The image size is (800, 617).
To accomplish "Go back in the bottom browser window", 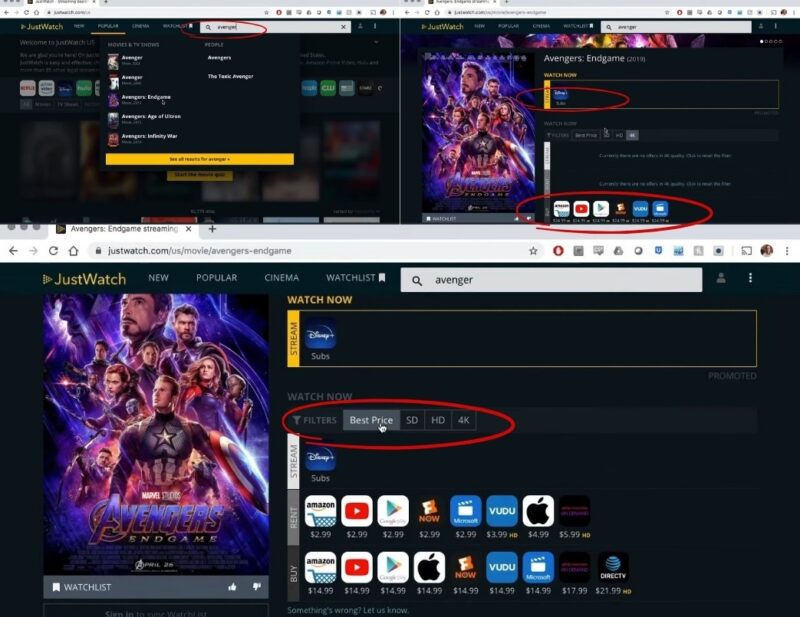I will [13, 251].
